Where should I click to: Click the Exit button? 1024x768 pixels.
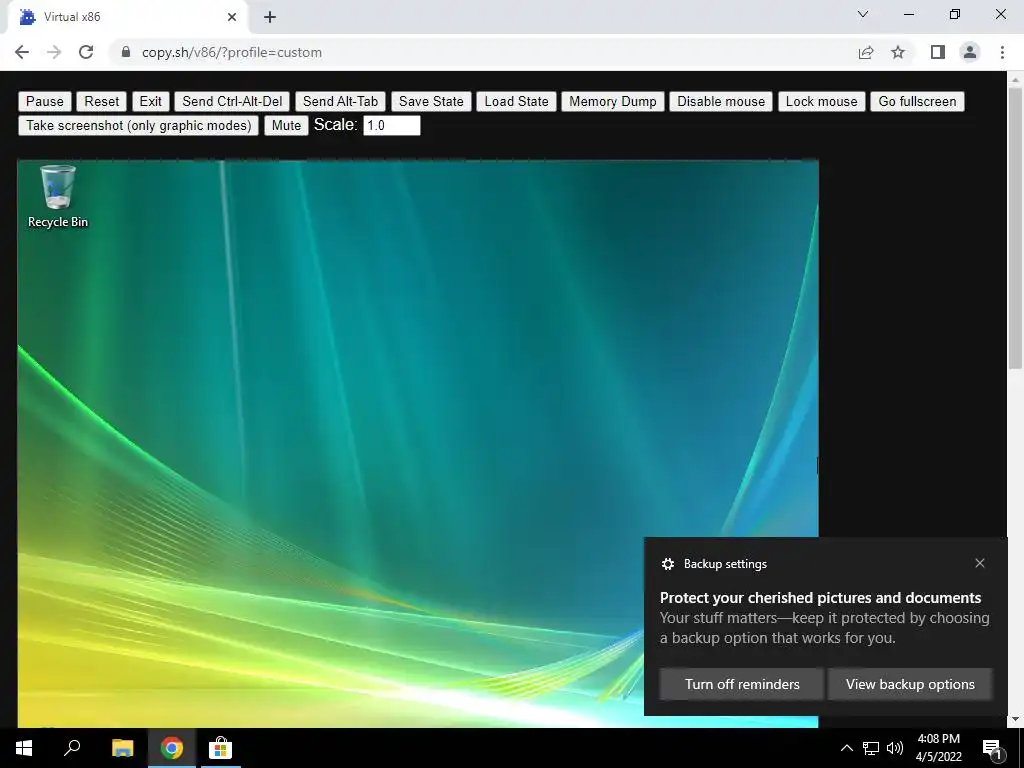pos(150,101)
